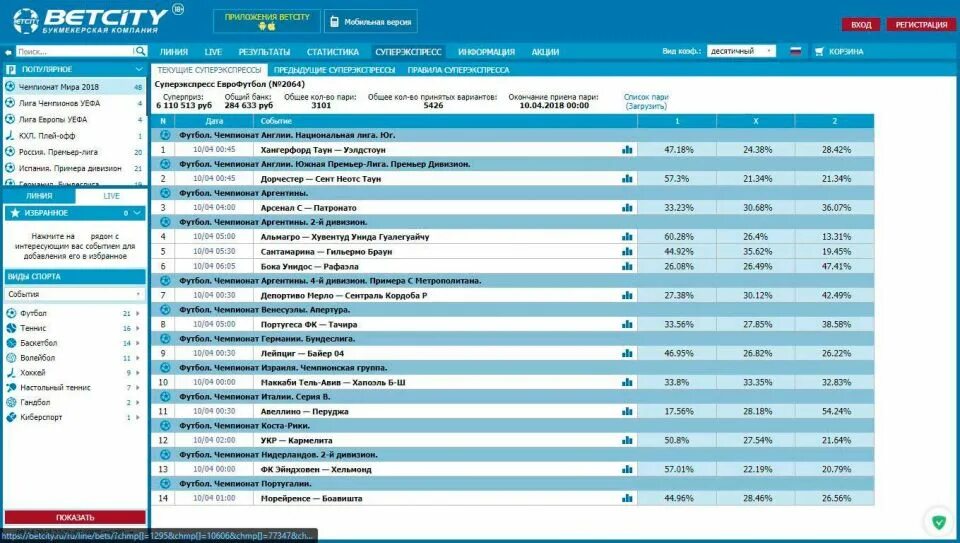Switch sidebar to ЛИНИЯ mode
This screenshot has height=543, width=960.
pos(39,196)
